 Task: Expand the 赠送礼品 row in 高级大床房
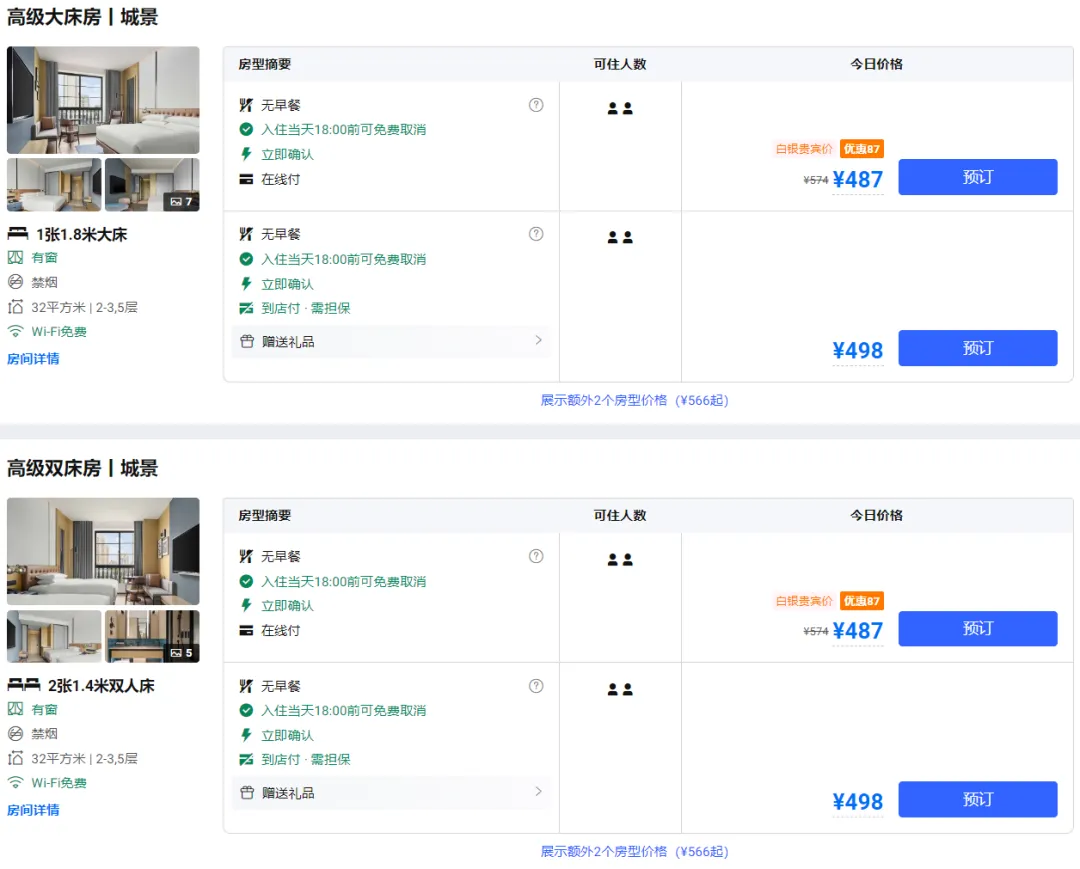coord(390,341)
